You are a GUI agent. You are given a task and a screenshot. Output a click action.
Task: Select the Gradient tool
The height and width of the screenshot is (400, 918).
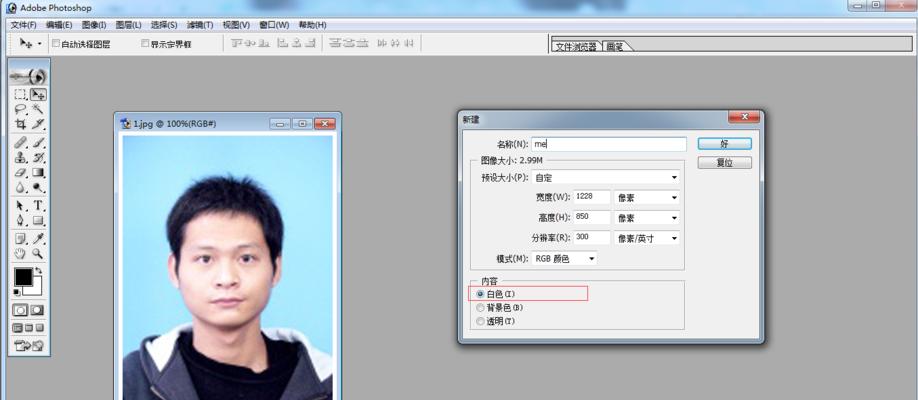[x=38, y=173]
